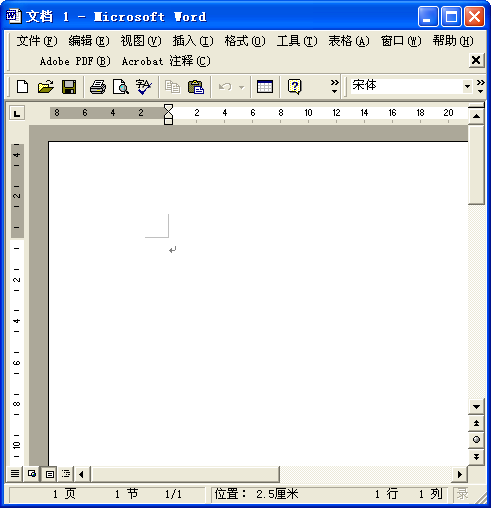Expand Formatting toolbar options chevron
491x508 pixels.
pyautogui.click(x=480, y=86)
